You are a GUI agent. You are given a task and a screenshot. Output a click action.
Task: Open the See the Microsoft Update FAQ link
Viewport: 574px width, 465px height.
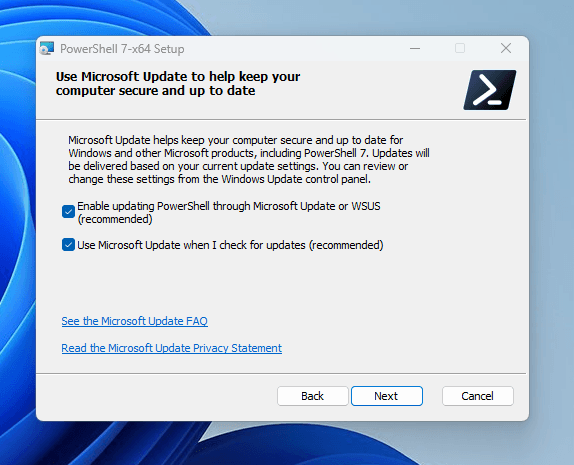pos(135,321)
